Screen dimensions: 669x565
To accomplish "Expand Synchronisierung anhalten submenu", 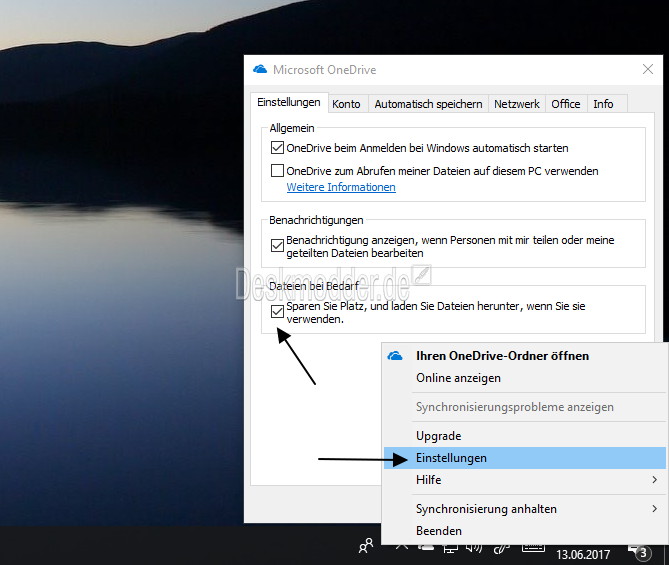I will tap(525, 509).
